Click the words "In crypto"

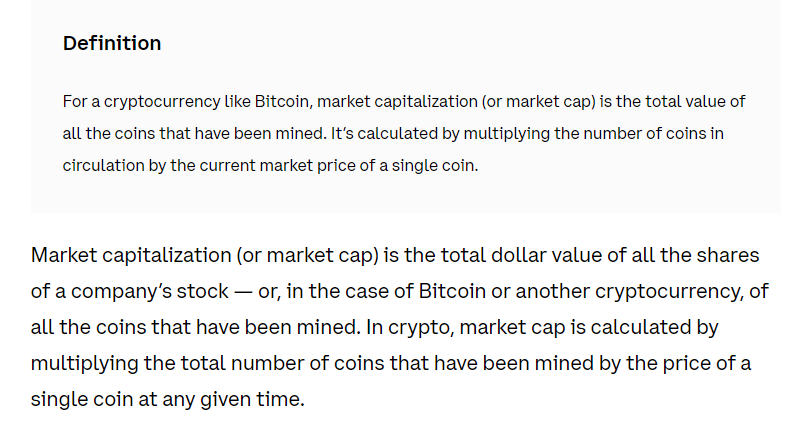(x=409, y=327)
